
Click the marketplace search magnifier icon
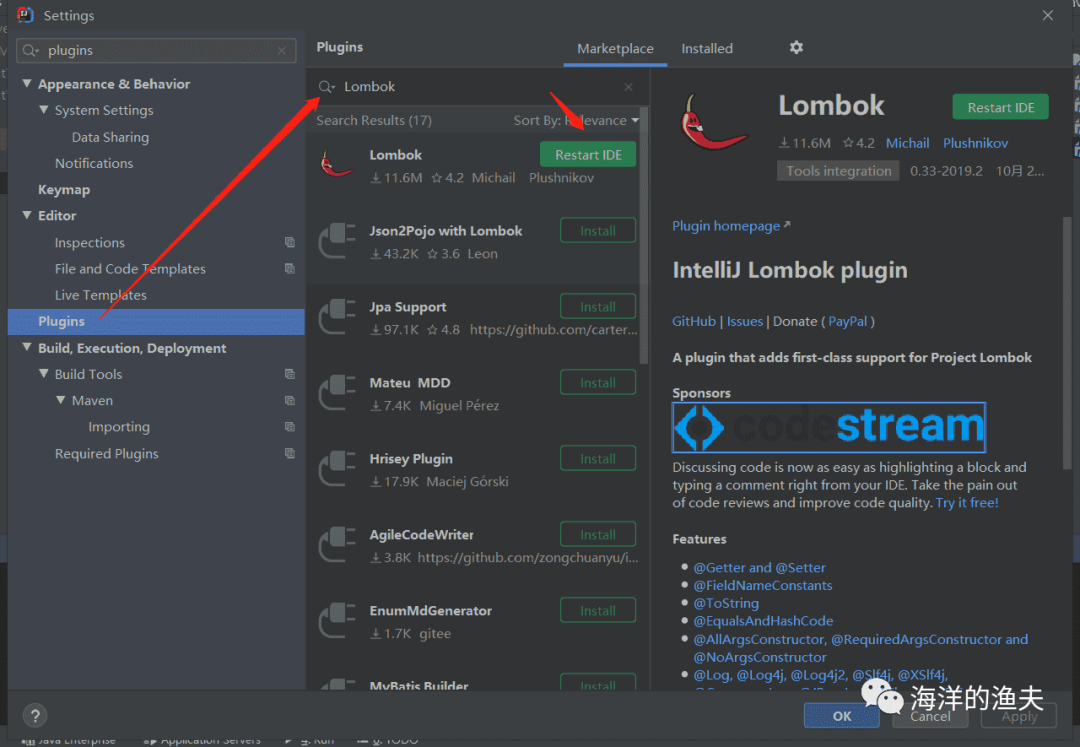[326, 87]
